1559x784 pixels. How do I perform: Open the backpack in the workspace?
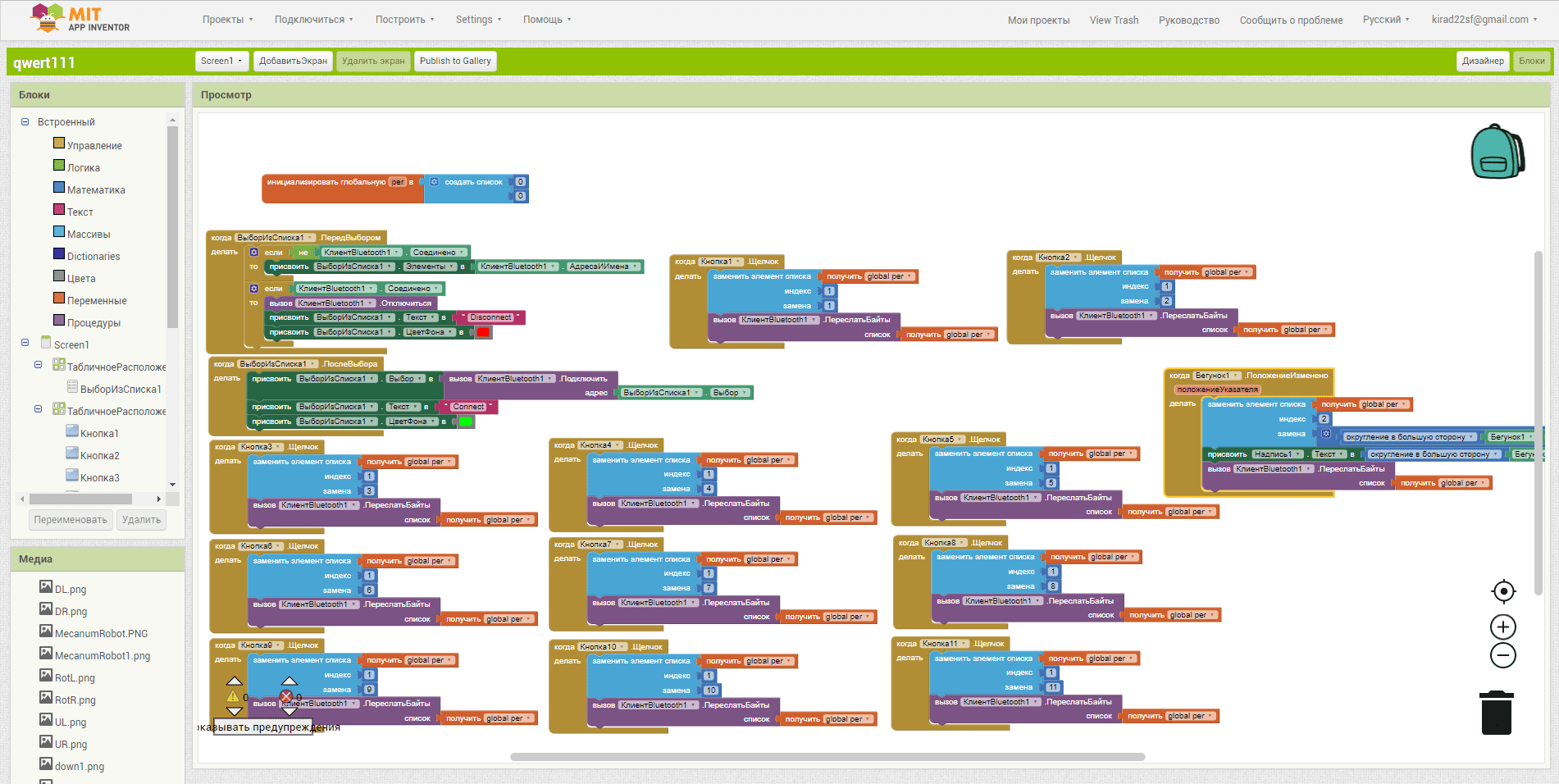[x=1497, y=152]
